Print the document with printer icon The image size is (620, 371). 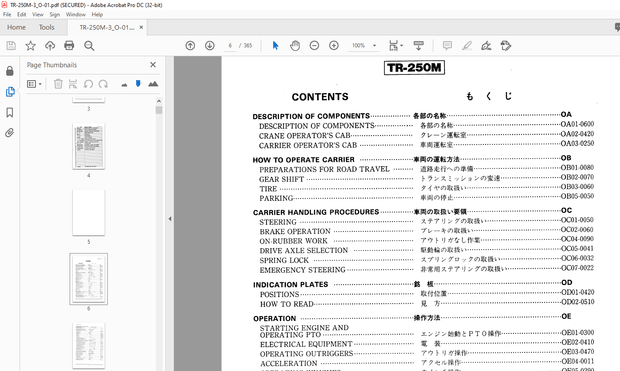point(69,45)
